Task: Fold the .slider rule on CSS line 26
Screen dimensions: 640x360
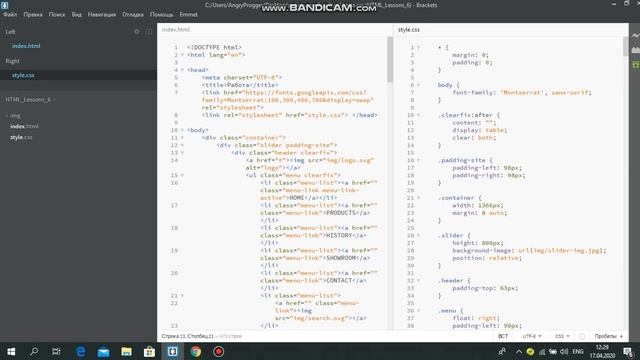Action: pos(418,236)
